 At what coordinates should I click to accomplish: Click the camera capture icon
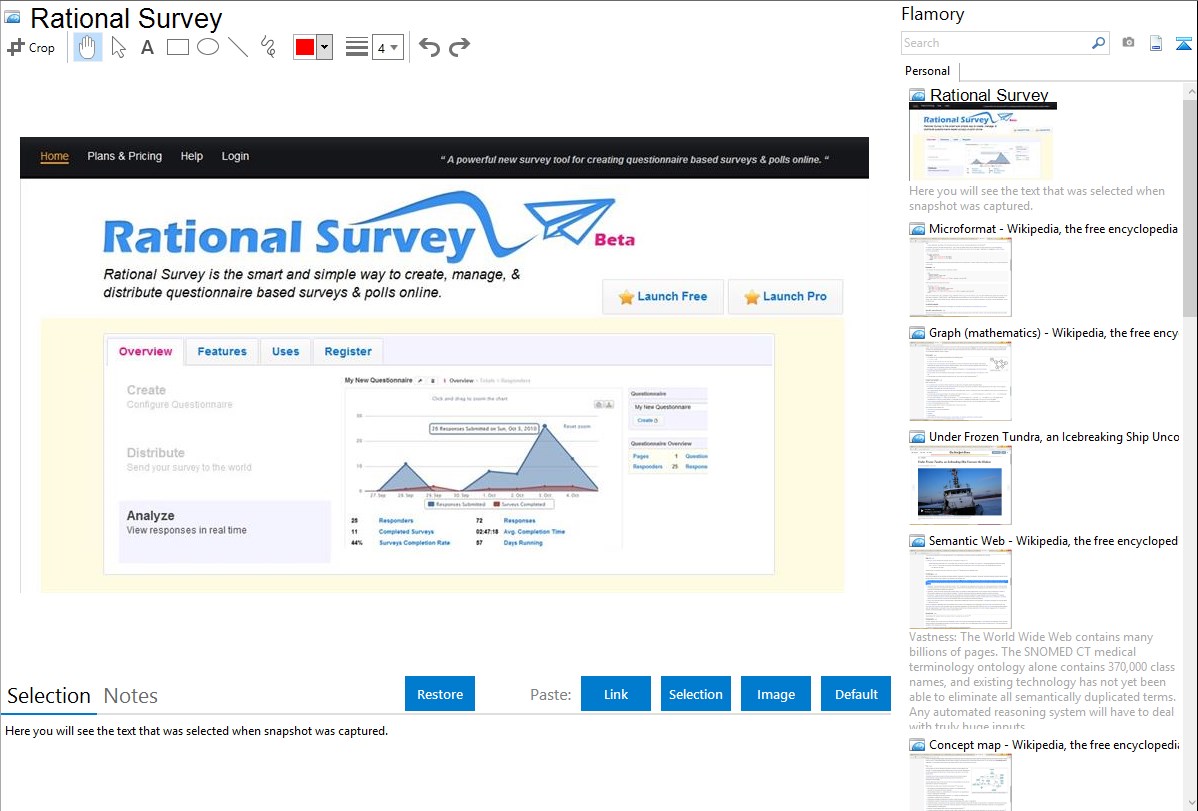tap(1128, 43)
